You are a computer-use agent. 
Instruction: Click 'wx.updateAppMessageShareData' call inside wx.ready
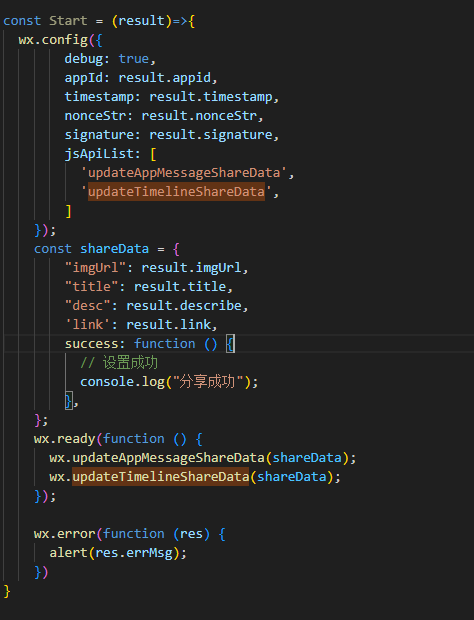(x=157, y=458)
